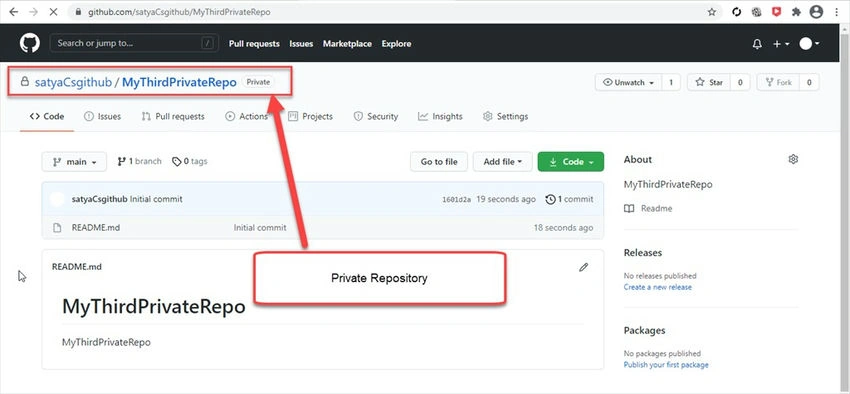Open the notifications bell
Image resolution: width=850 pixels, height=394 pixels.
(x=757, y=44)
